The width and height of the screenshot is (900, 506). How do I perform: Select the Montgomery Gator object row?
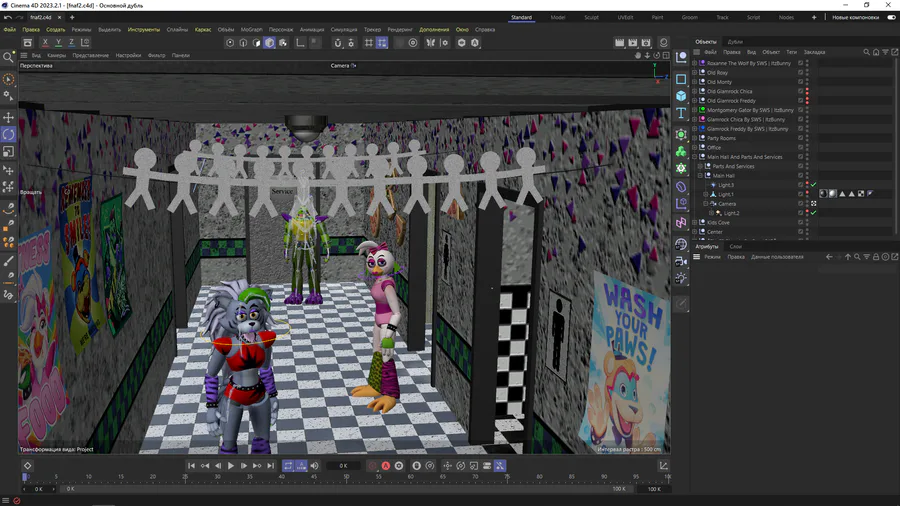(x=750, y=110)
